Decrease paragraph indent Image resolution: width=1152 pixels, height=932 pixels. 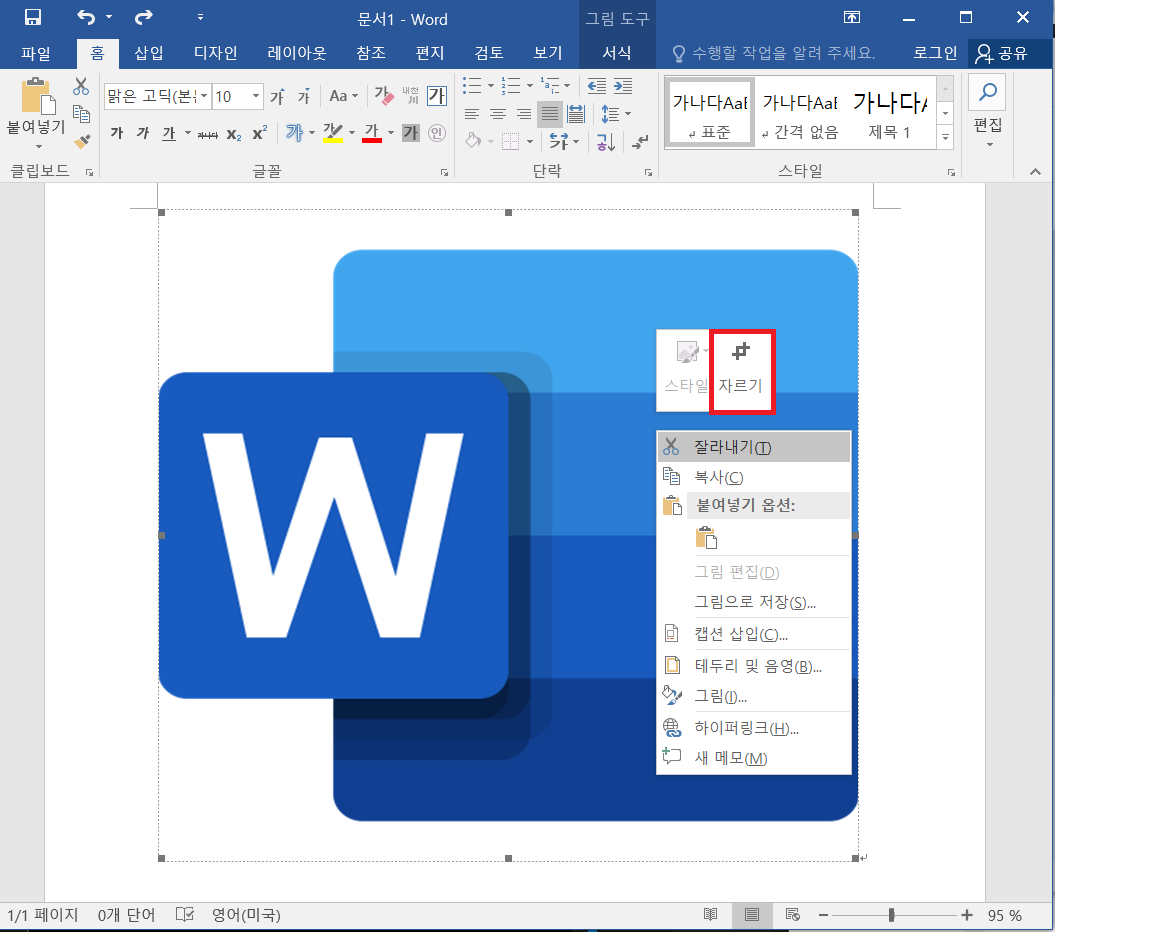click(x=597, y=87)
